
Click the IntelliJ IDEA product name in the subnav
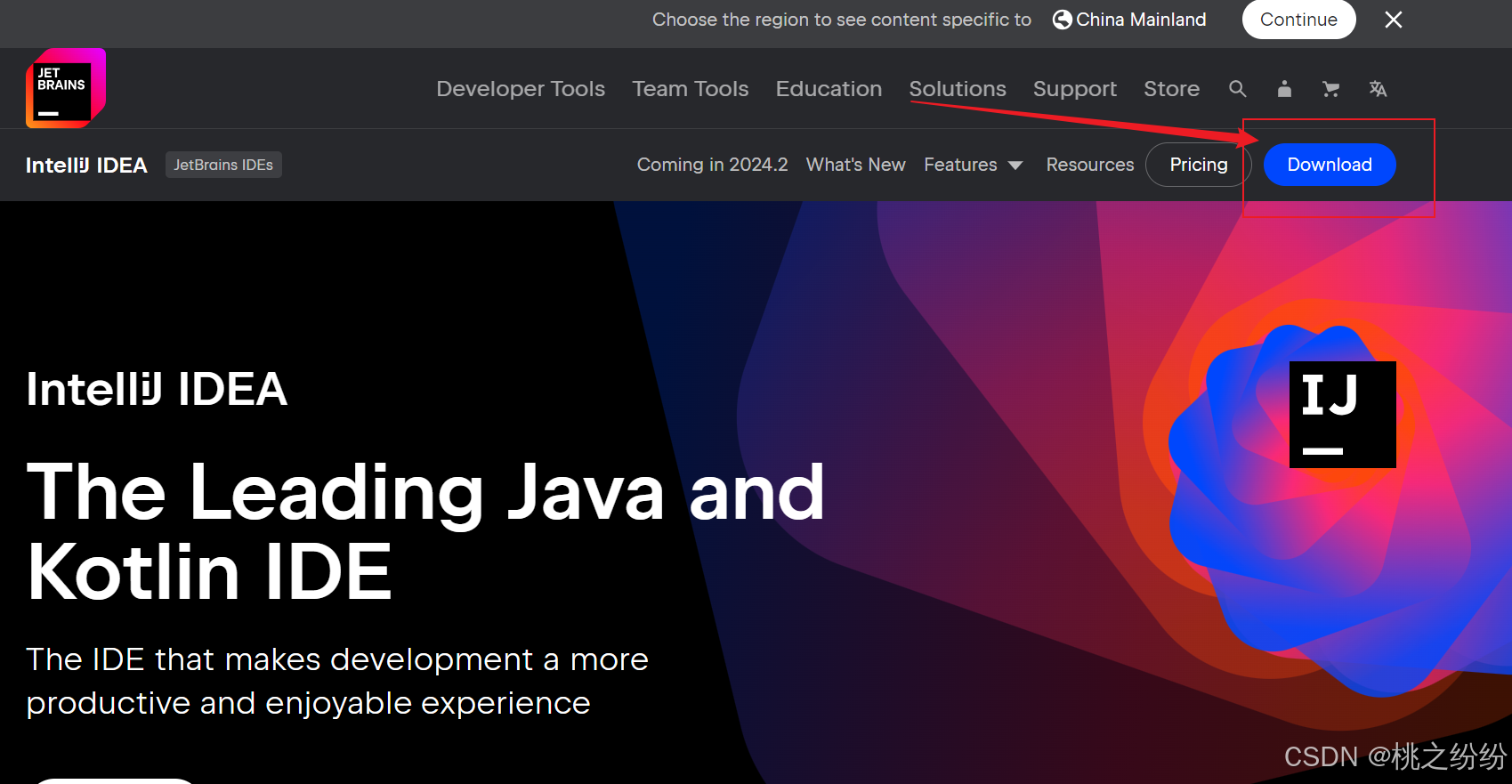pyautogui.click(x=86, y=166)
